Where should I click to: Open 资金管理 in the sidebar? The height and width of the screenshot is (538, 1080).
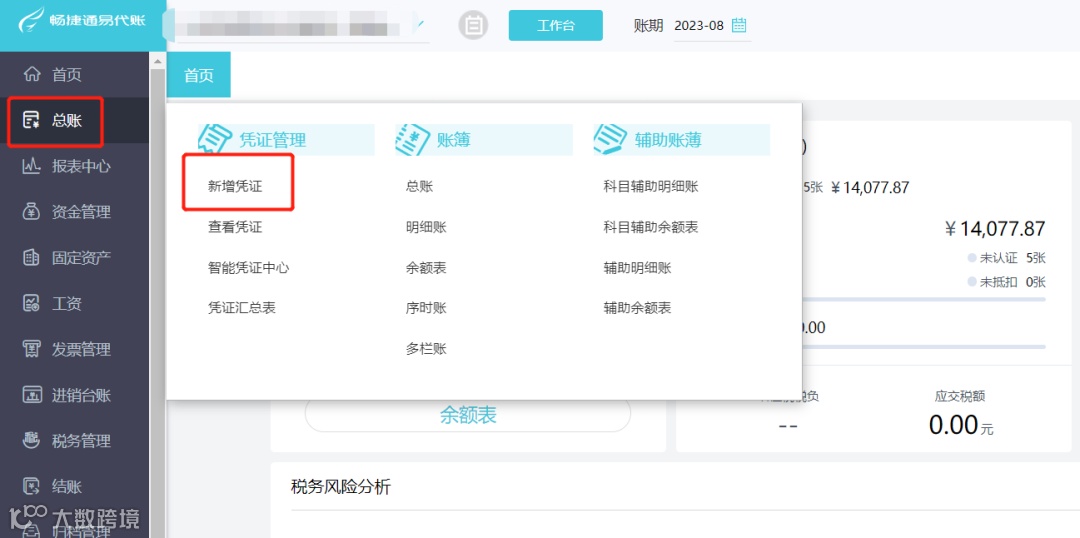pos(81,212)
